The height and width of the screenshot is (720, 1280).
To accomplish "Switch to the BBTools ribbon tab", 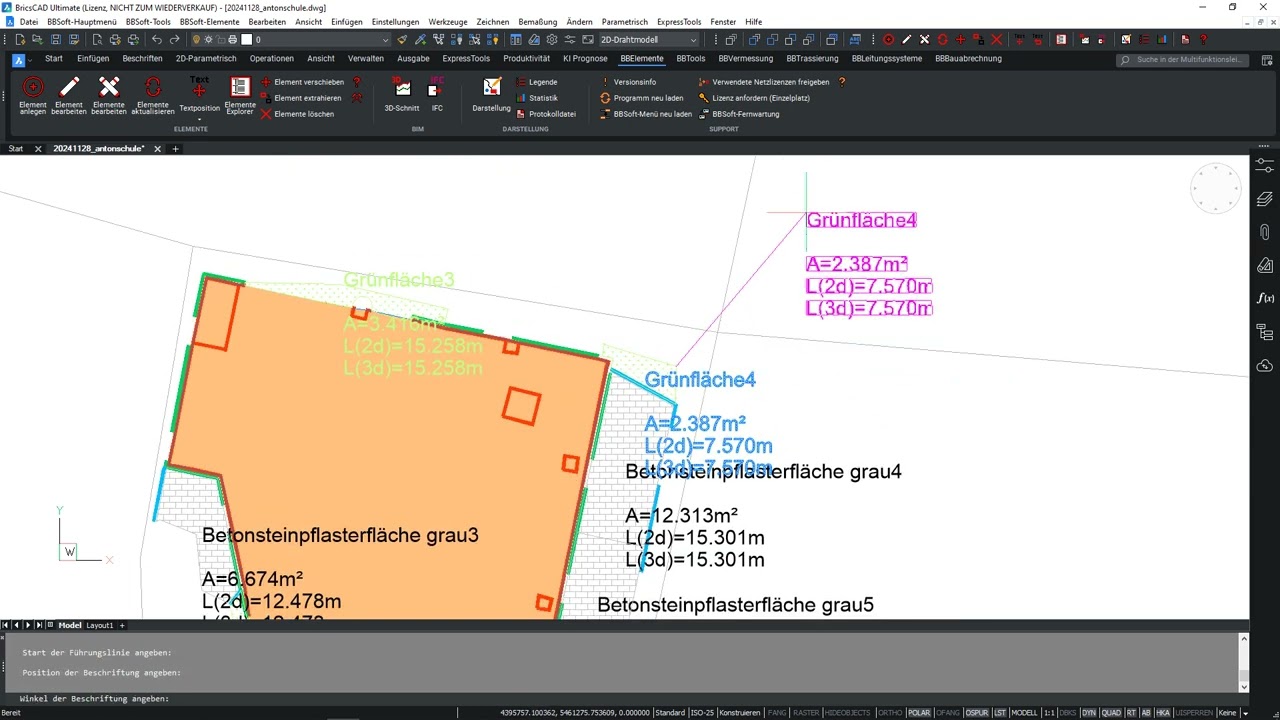I will click(690, 59).
